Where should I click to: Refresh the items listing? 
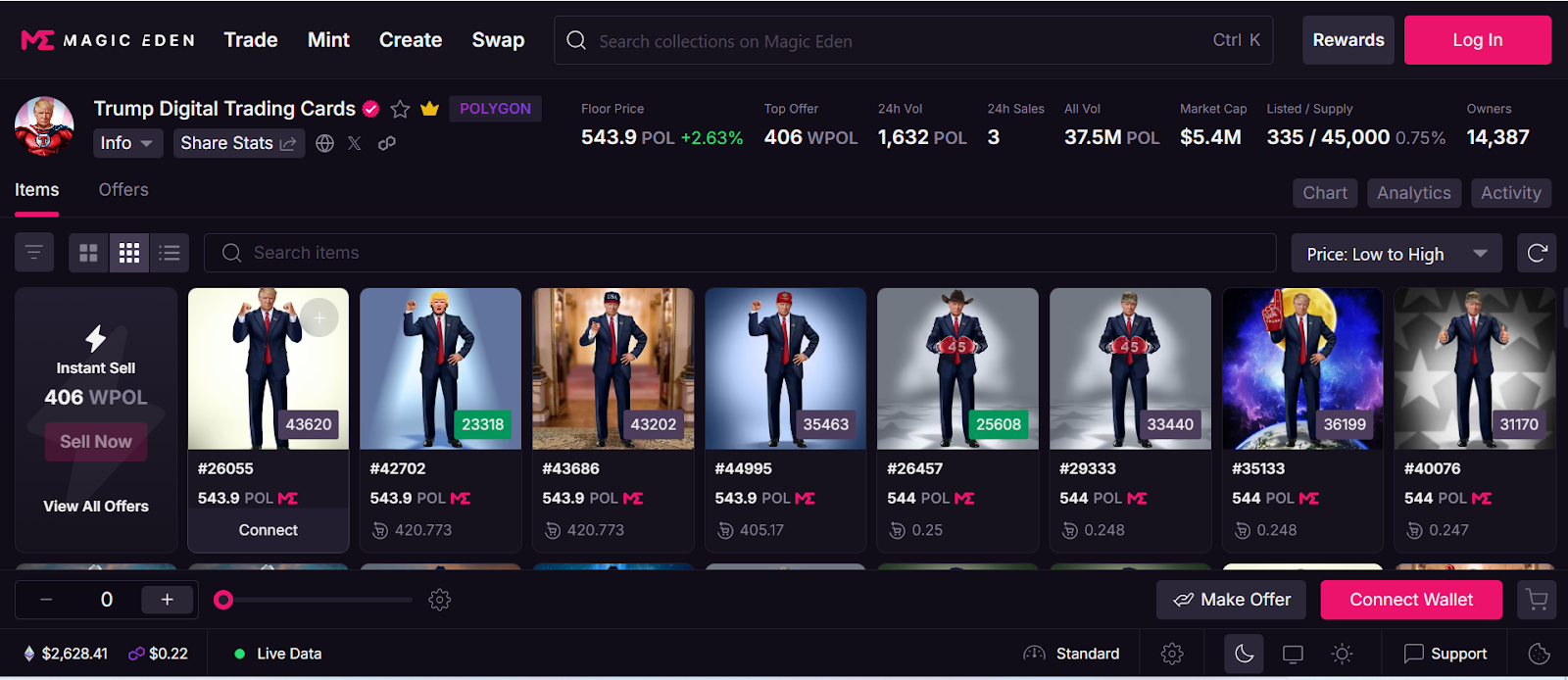coord(1537,253)
